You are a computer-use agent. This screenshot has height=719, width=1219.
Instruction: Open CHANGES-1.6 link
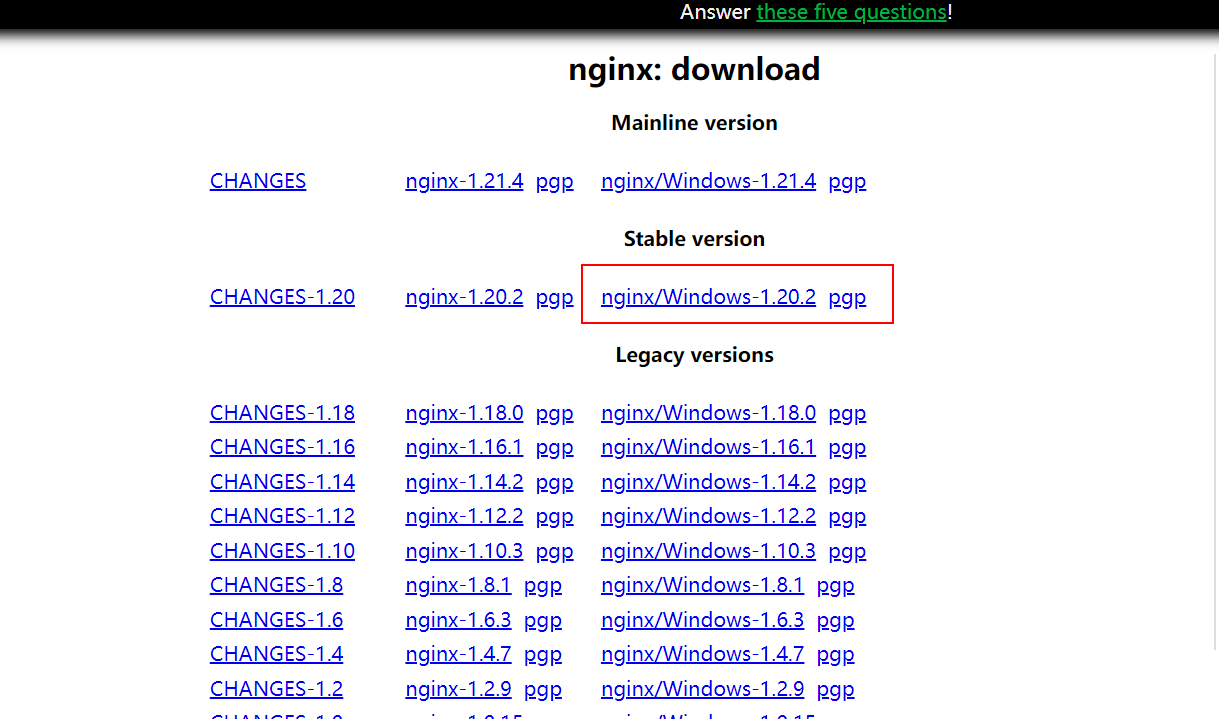coord(276,620)
